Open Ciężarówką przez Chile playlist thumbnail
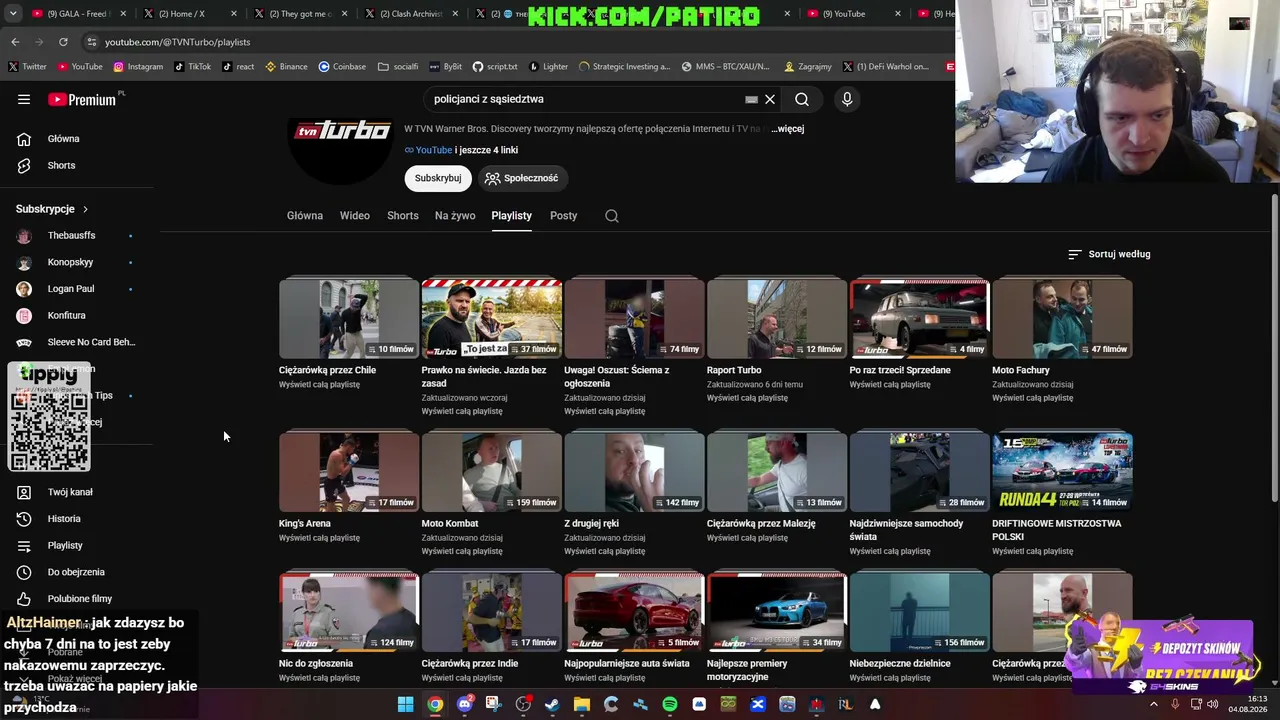The image size is (1280, 720). pyautogui.click(x=349, y=319)
